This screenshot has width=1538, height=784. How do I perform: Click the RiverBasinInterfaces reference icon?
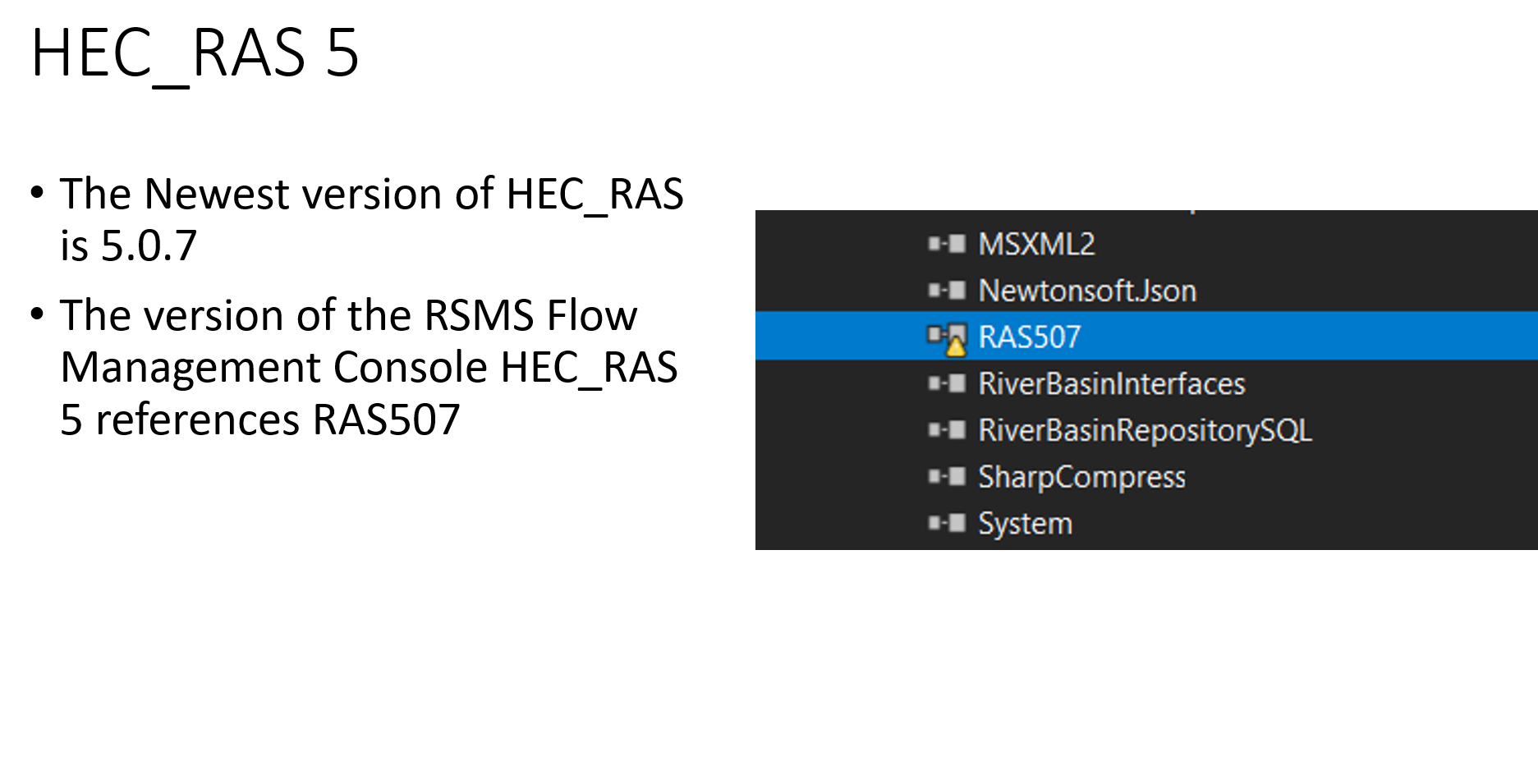click(947, 383)
